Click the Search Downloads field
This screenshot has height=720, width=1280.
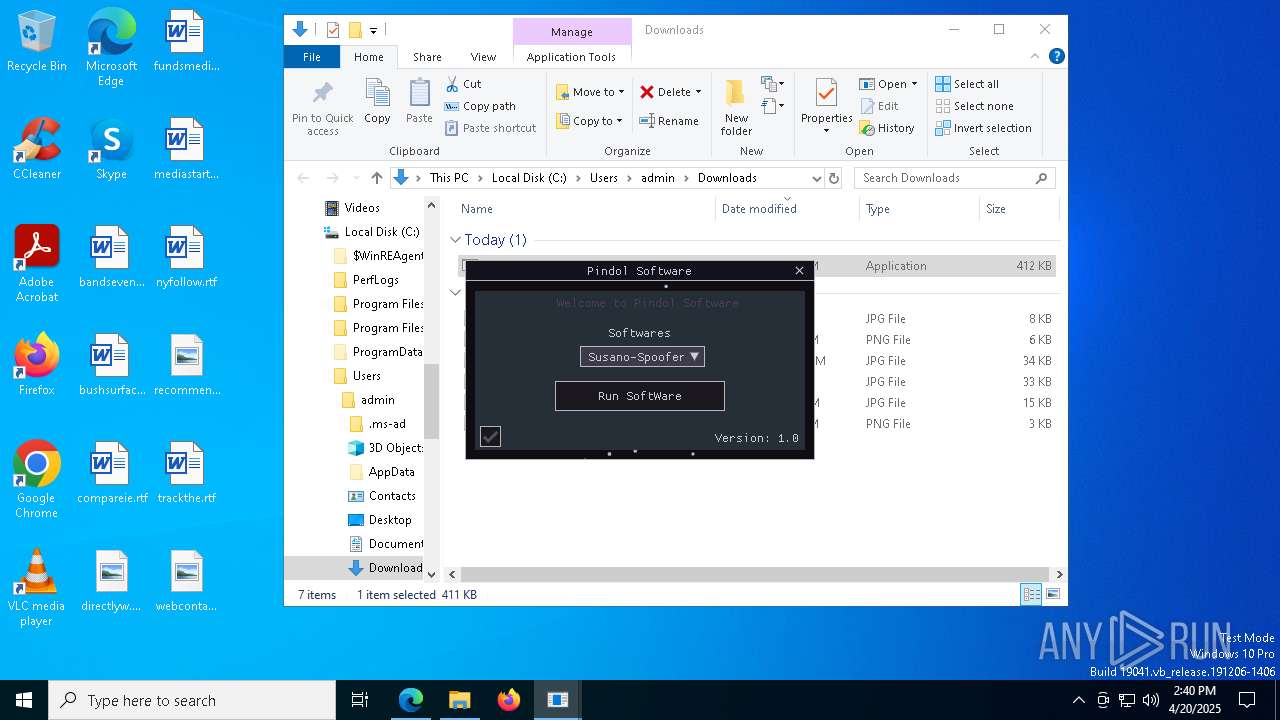coord(955,178)
